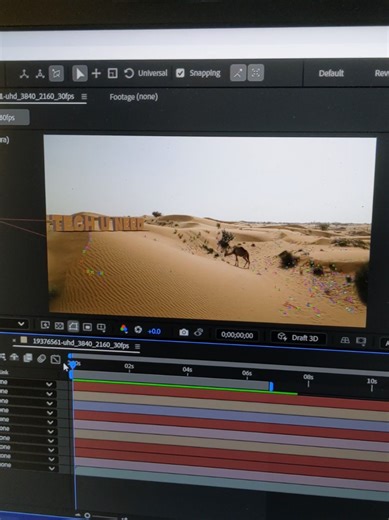The width and height of the screenshot is (389, 520).
Task: Switch to the Default workspace
Action: click(x=331, y=73)
